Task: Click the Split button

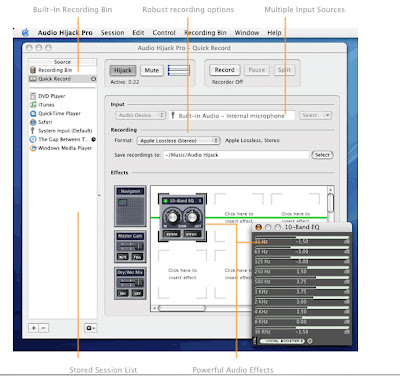Action: tap(284, 70)
